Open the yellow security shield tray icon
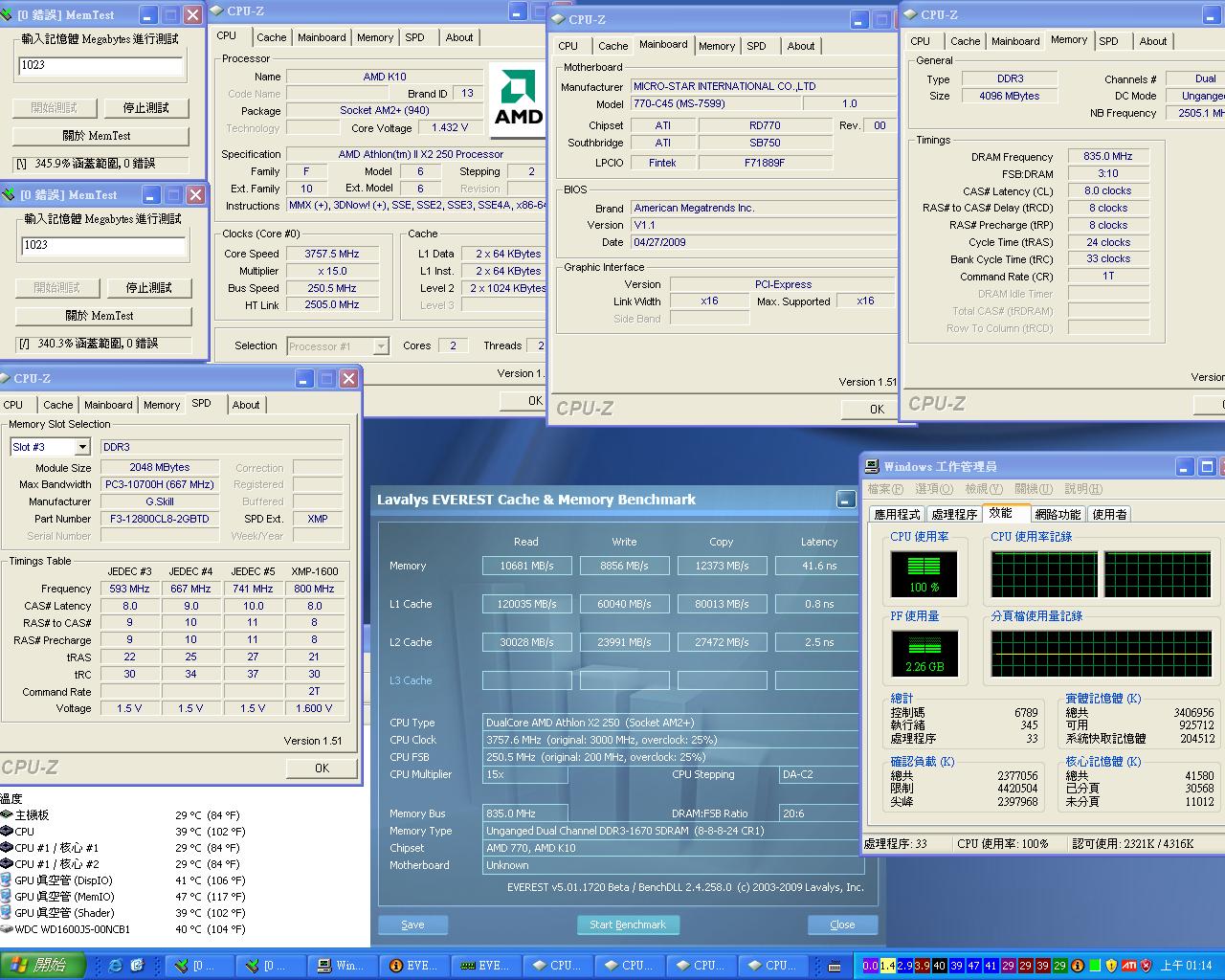This screenshot has width=1225, height=980. pos(1111,966)
